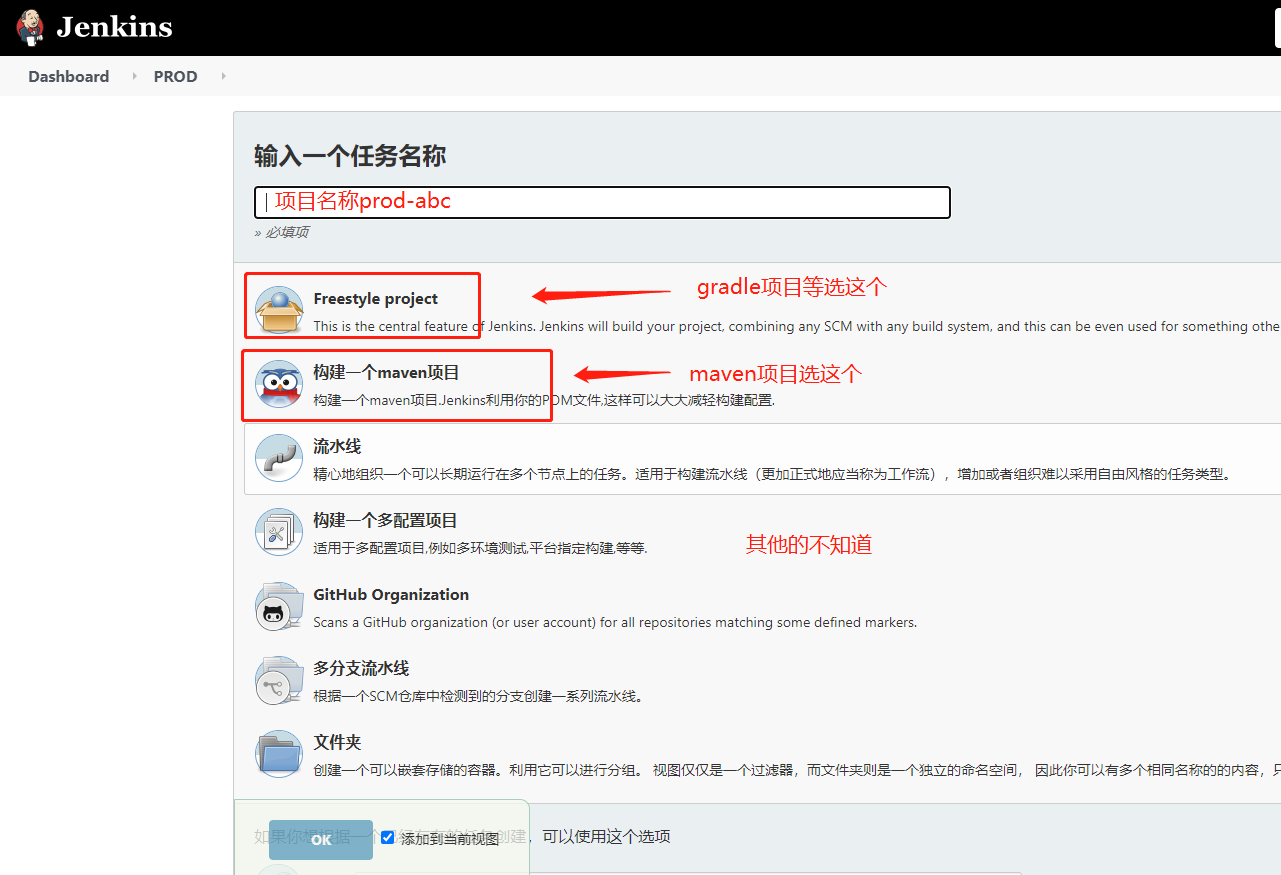Click the Scans a GitHub organization description

(615, 622)
